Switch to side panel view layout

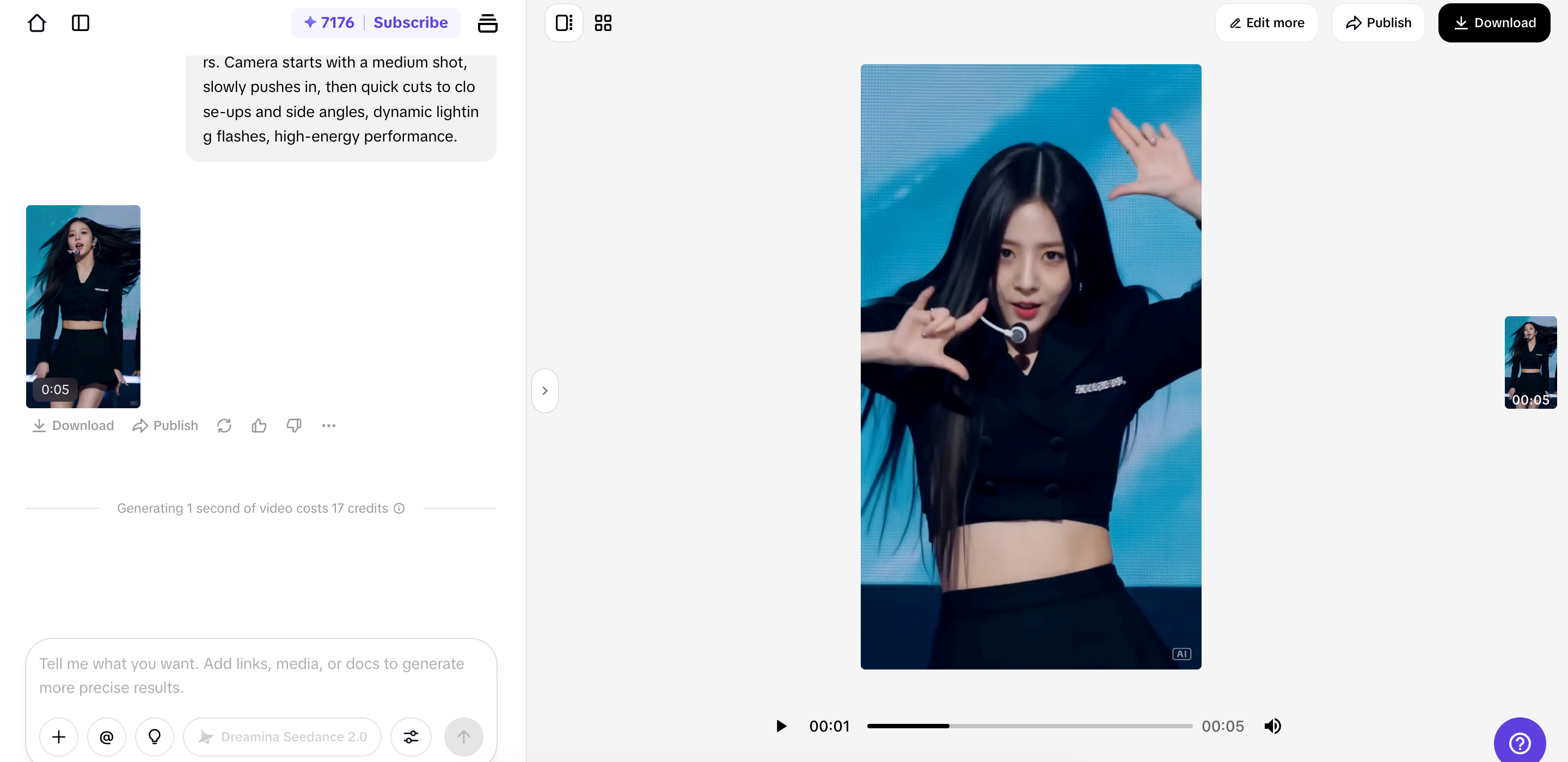563,23
